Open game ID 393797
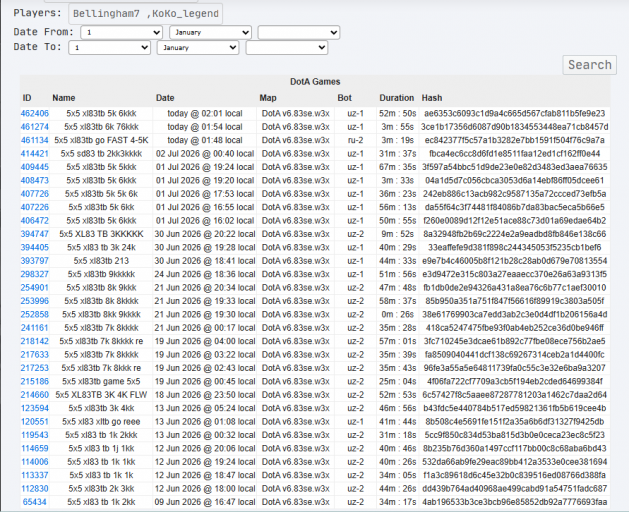 tap(34, 261)
